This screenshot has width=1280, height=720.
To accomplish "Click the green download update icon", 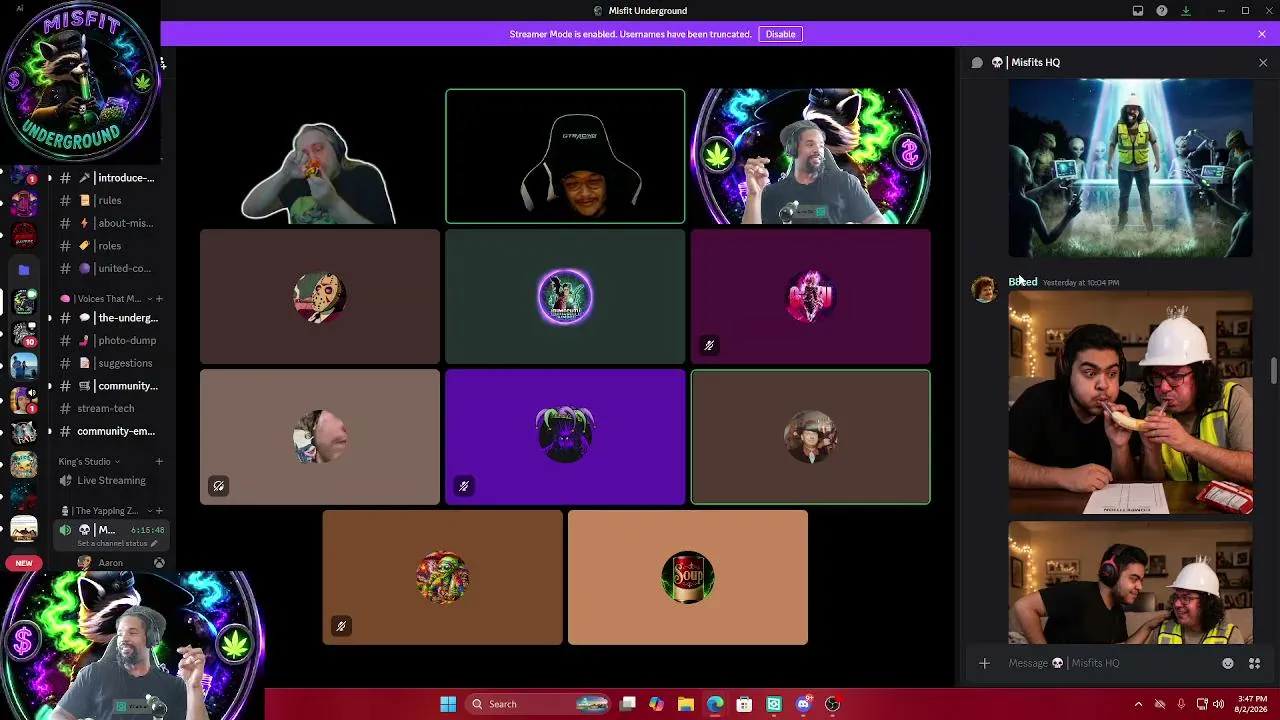I will click(x=1186, y=11).
